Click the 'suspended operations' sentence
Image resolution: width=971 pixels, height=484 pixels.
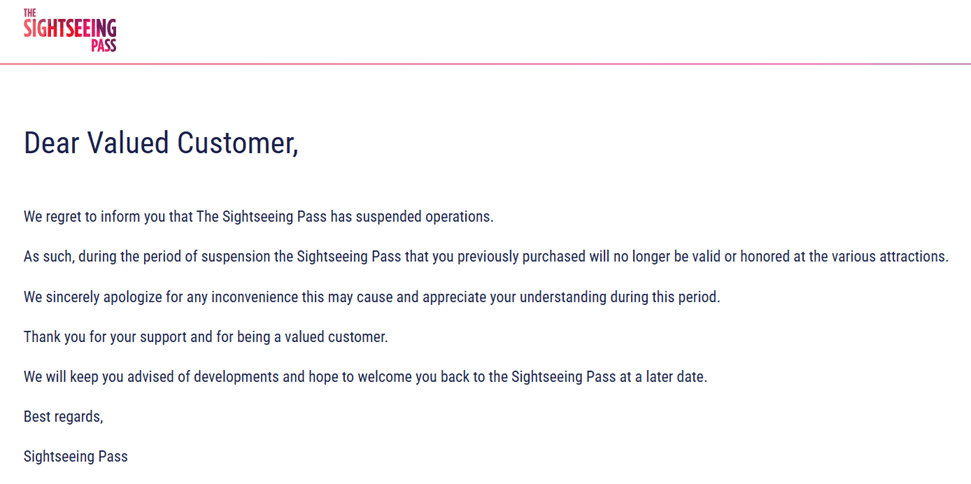pyautogui.click(x=259, y=218)
